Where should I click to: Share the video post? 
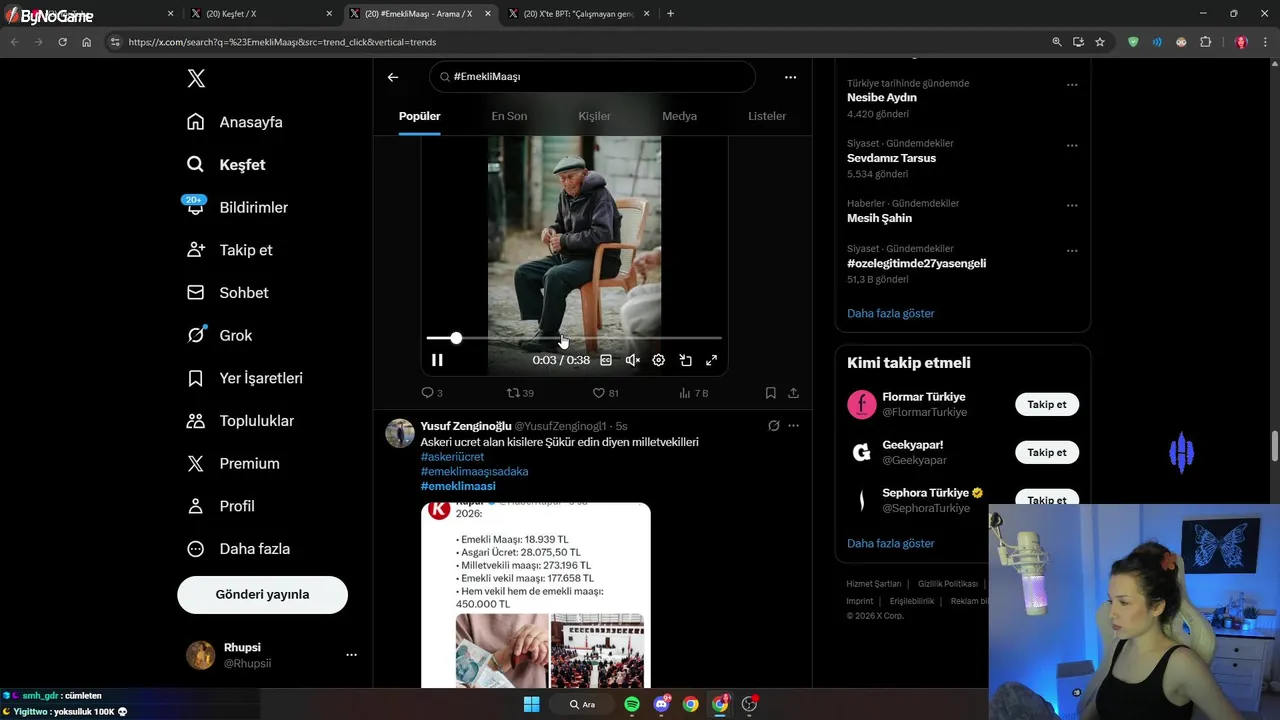[x=793, y=393]
